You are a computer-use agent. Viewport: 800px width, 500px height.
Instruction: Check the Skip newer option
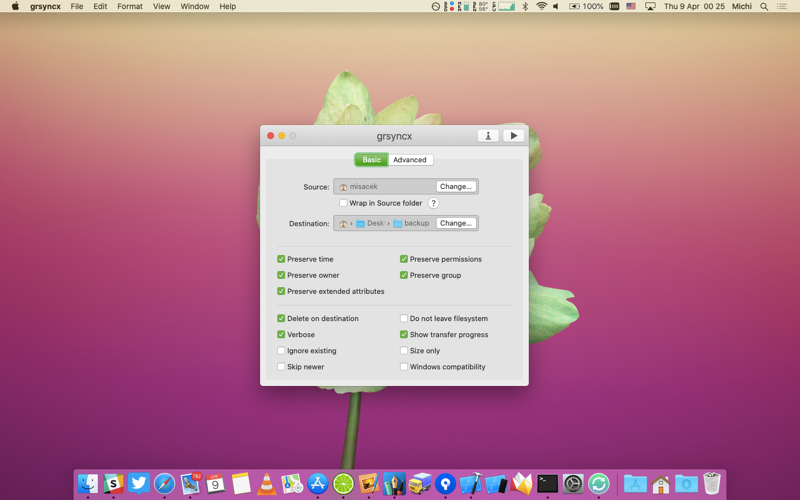tap(281, 367)
